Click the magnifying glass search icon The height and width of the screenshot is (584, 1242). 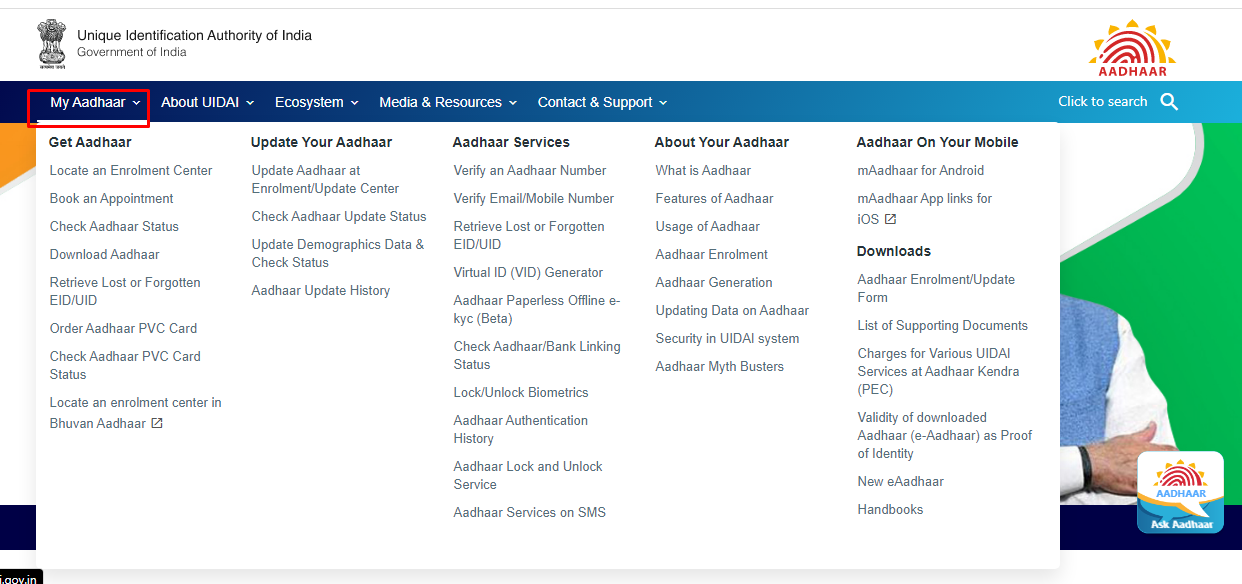click(x=1169, y=102)
